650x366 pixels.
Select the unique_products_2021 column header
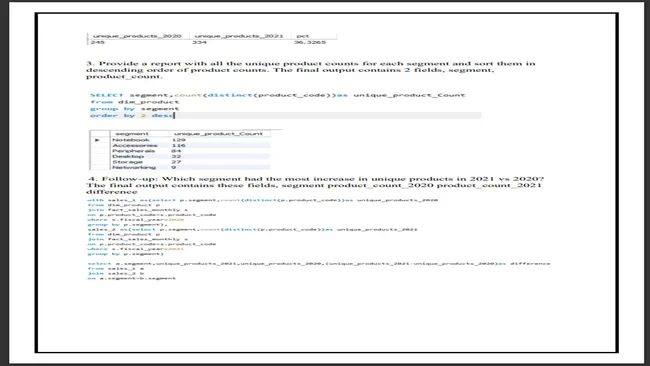[x=239, y=36]
